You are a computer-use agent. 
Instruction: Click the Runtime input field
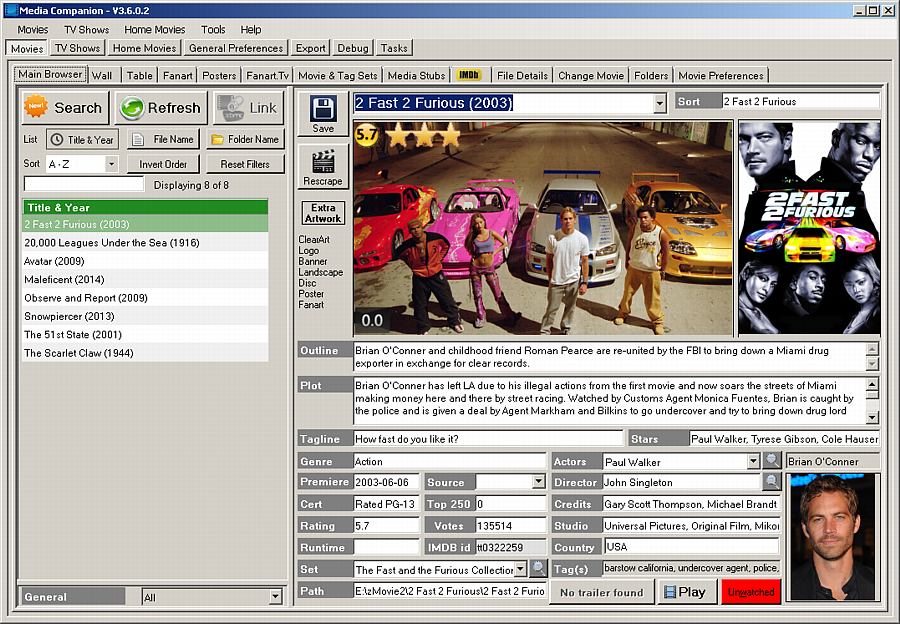(x=386, y=547)
